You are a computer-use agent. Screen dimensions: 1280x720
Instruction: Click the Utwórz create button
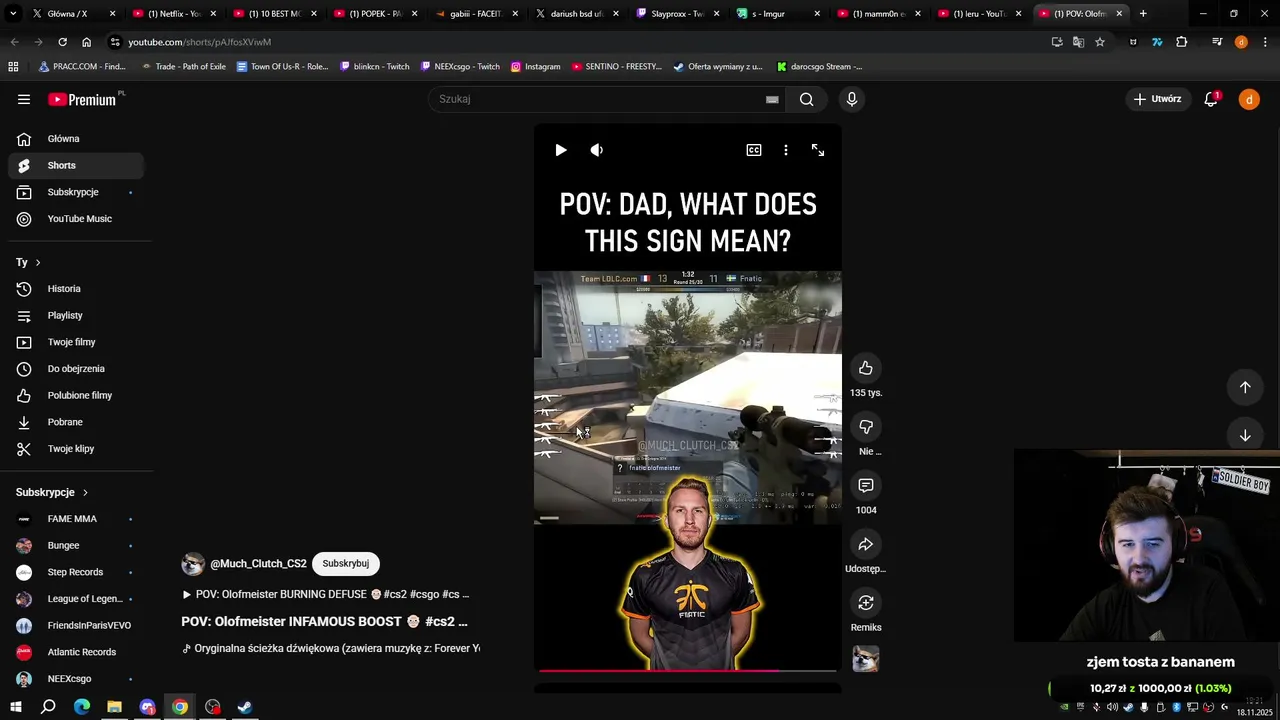coord(1157,99)
